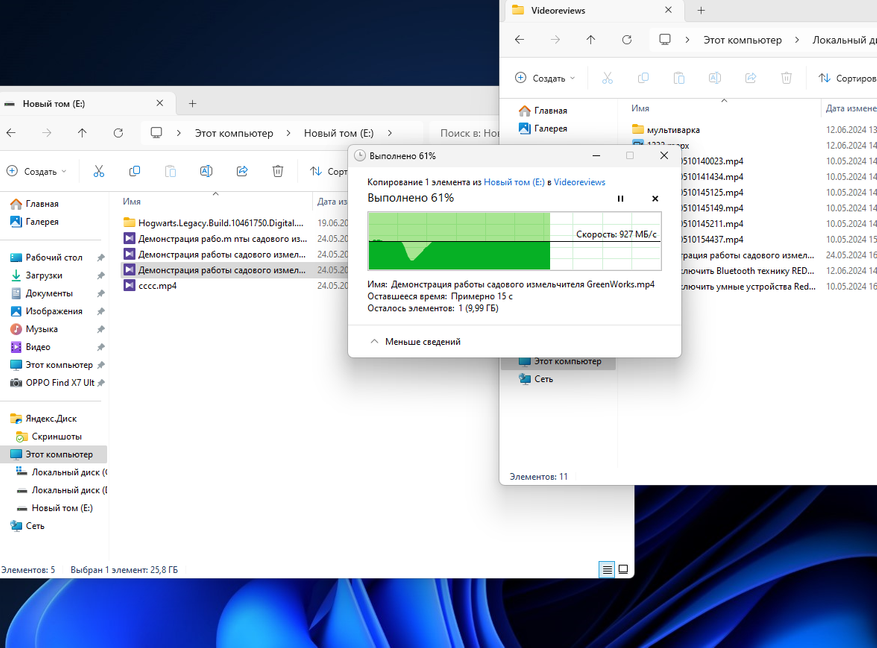Open the Создать dropdown in the Videoreviews window
The height and width of the screenshot is (648, 877).
[545, 78]
